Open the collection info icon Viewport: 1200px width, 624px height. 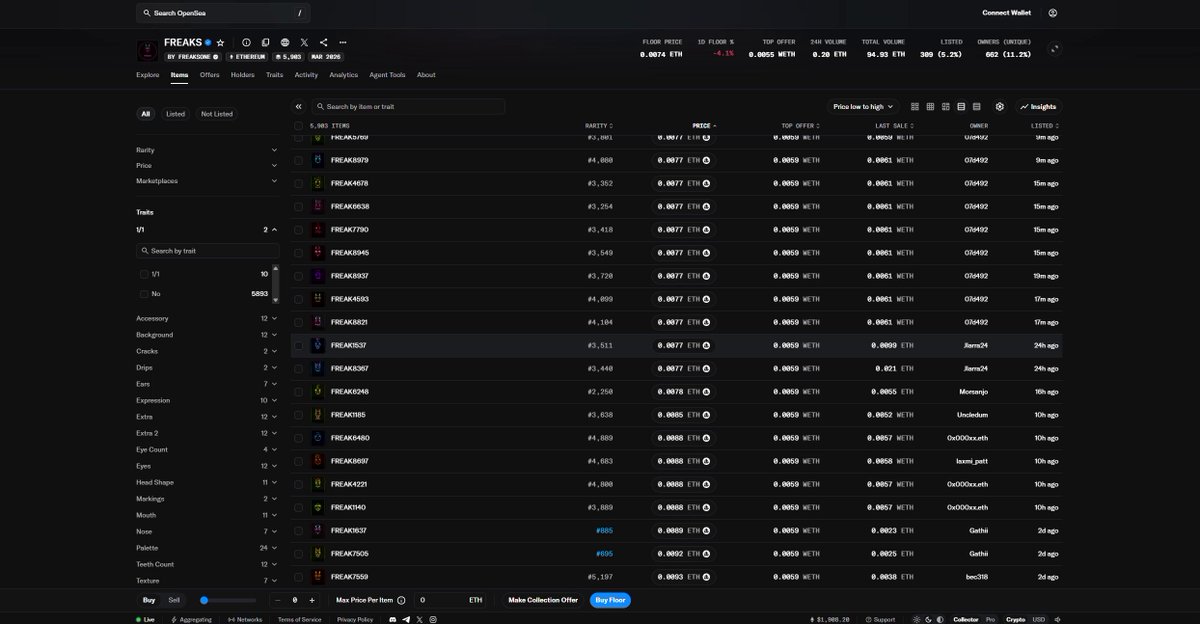tap(247, 43)
